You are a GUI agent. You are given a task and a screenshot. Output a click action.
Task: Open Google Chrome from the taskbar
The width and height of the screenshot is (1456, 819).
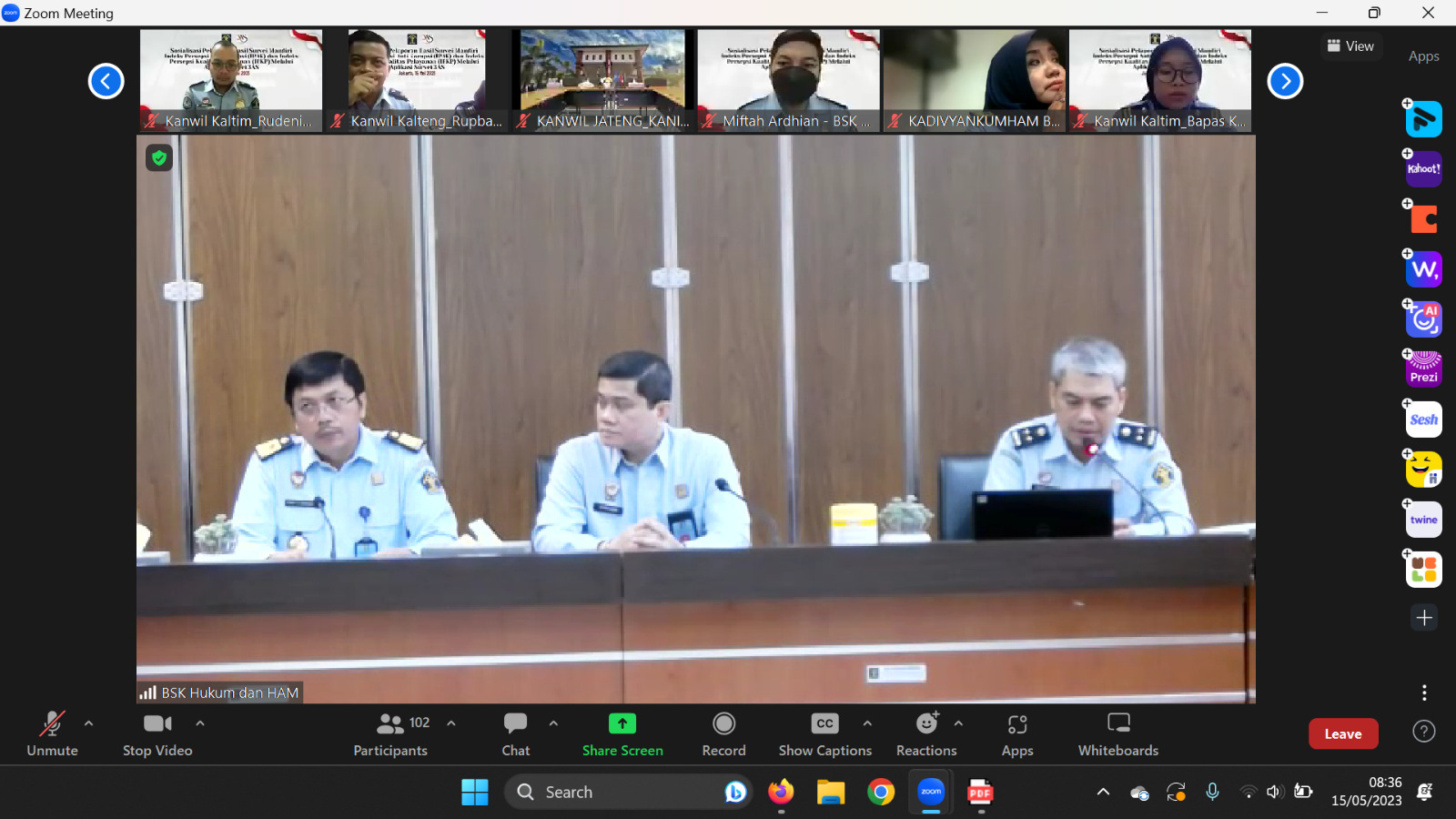click(881, 793)
